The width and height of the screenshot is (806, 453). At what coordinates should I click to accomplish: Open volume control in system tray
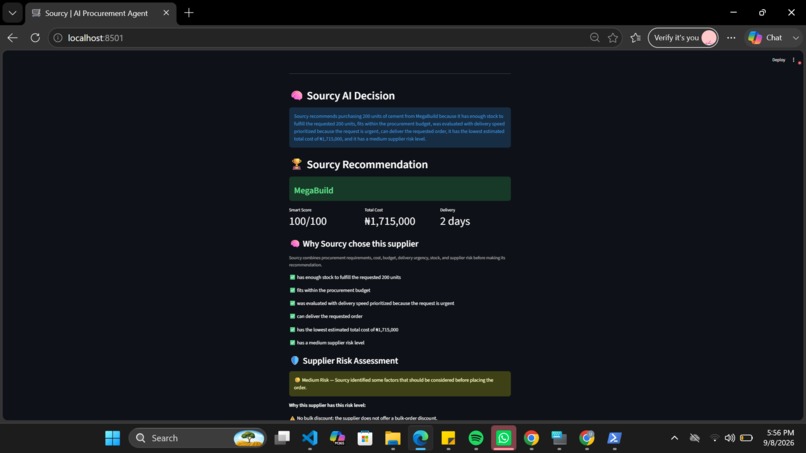[730, 438]
